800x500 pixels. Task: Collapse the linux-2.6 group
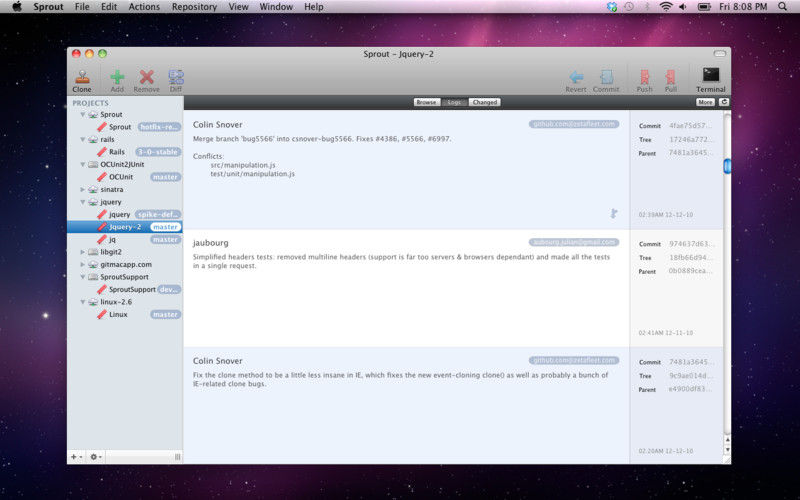(x=83, y=302)
